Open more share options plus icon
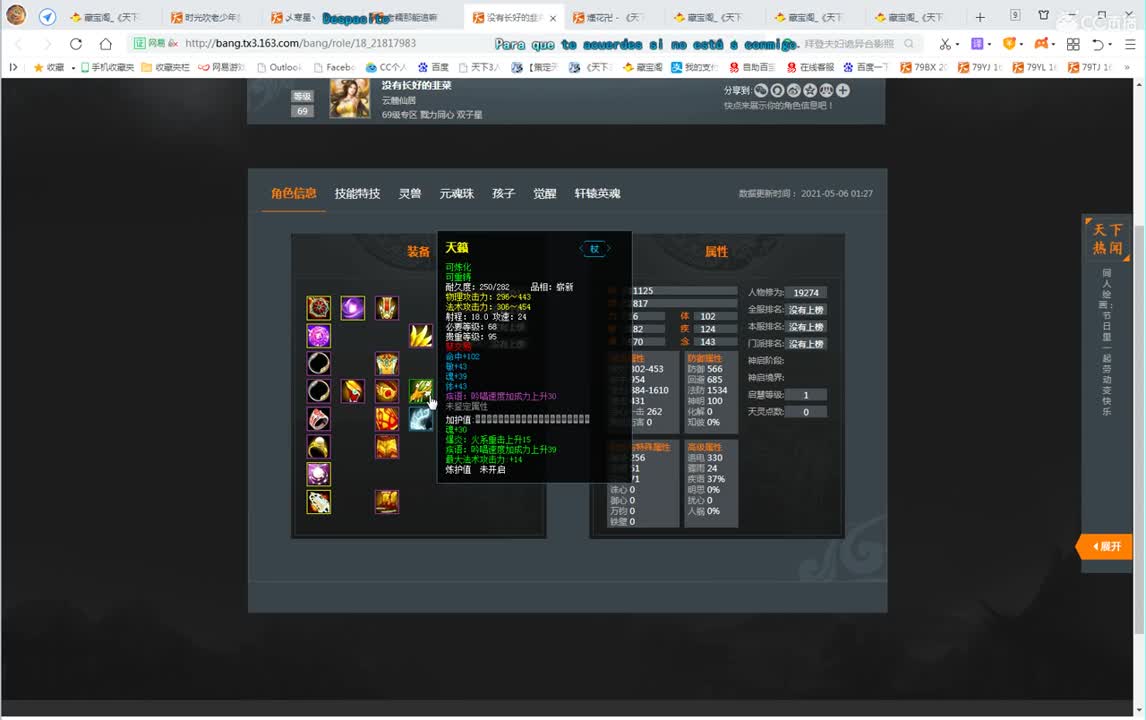Screen dimensions: 1146x720 (x=843, y=91)
